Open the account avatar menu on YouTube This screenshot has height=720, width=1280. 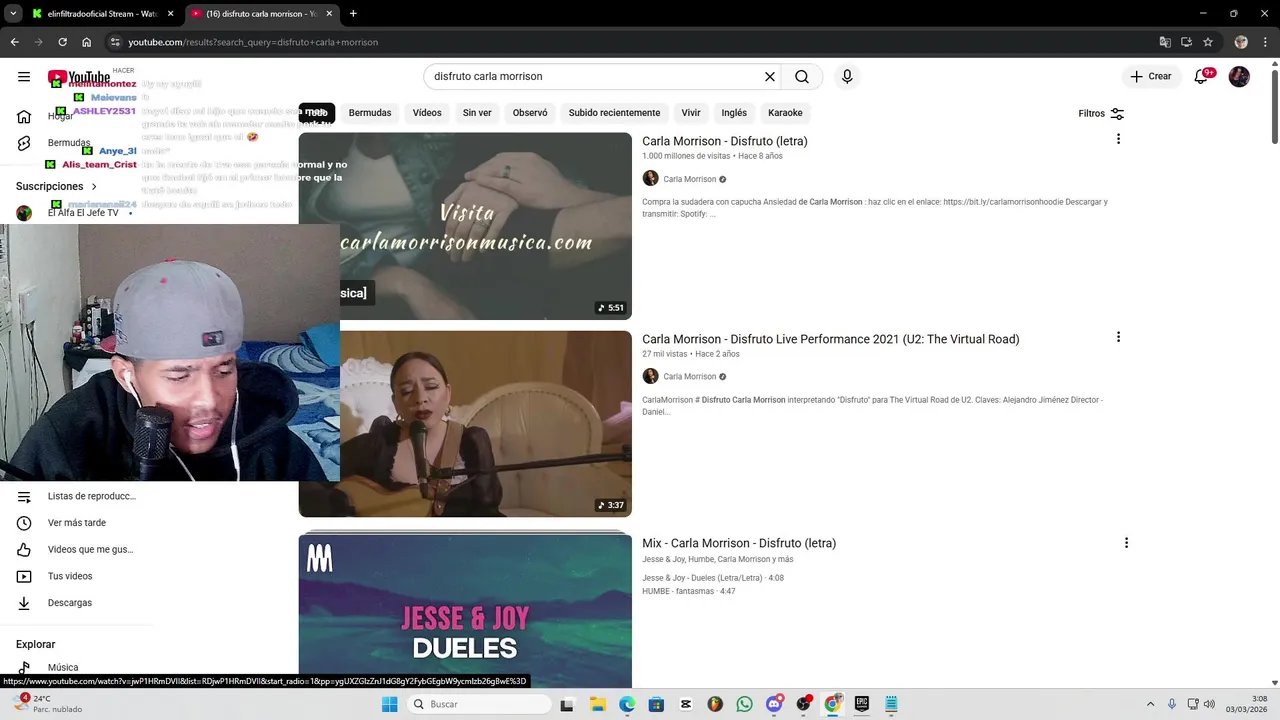(1239, 77)
